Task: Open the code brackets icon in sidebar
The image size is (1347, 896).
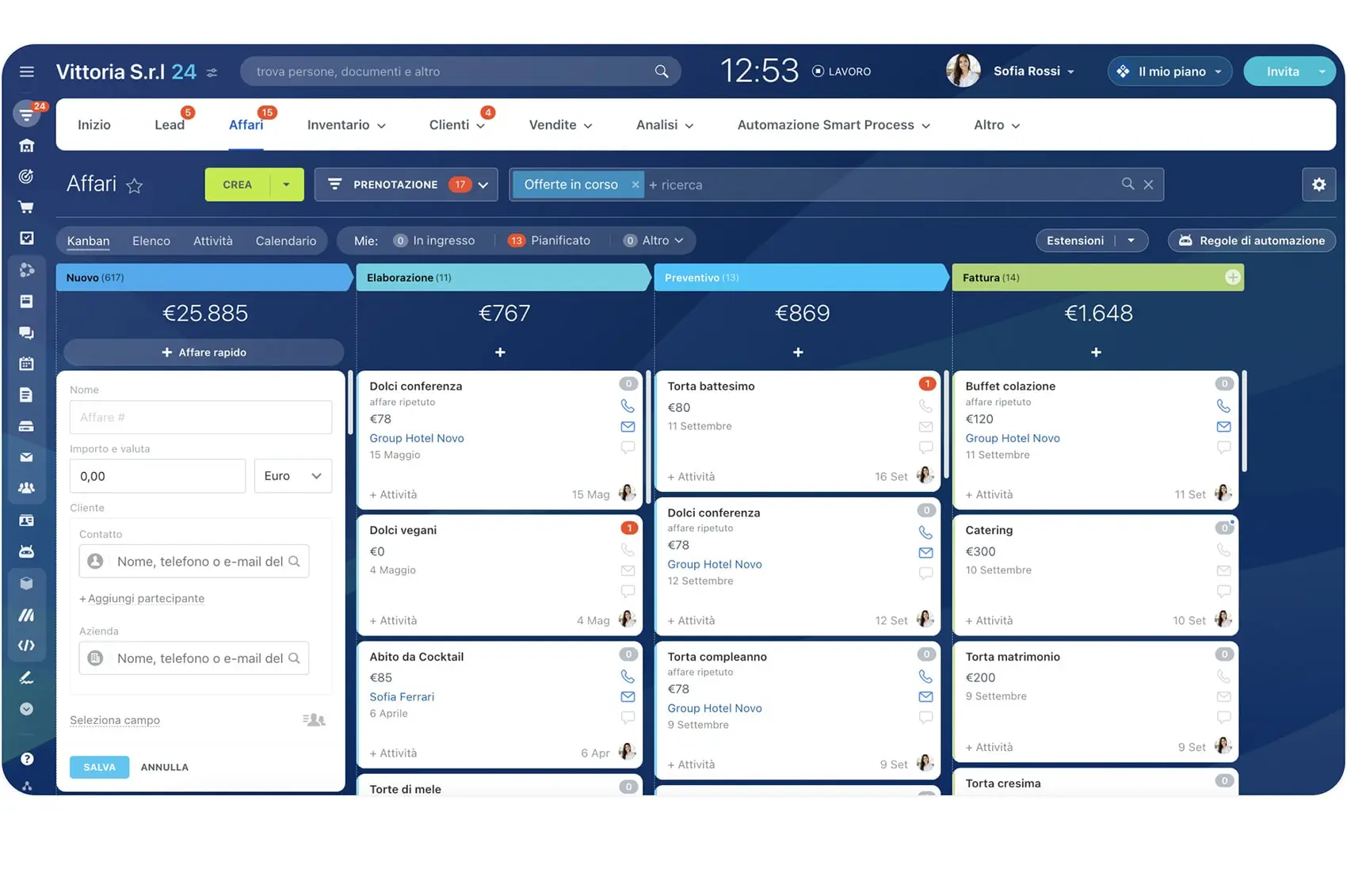Action: tap(26, 645)
